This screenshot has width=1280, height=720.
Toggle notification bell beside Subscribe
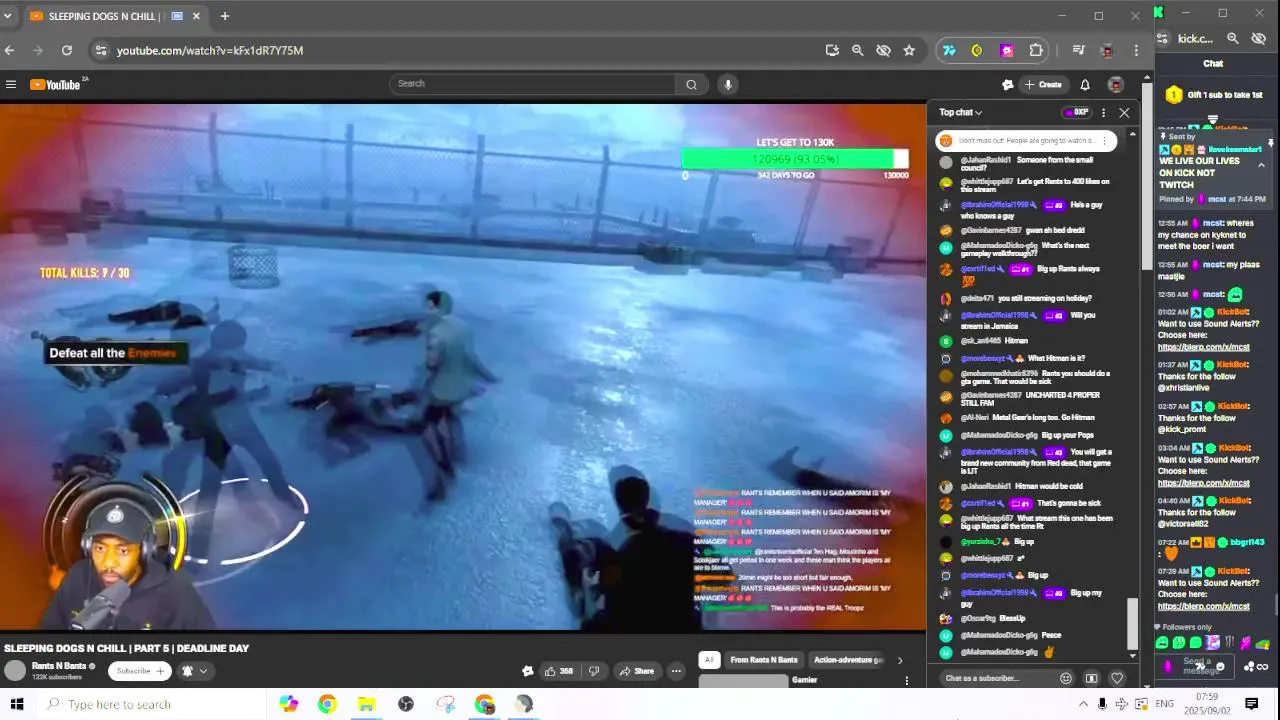[x=187, y=671]
